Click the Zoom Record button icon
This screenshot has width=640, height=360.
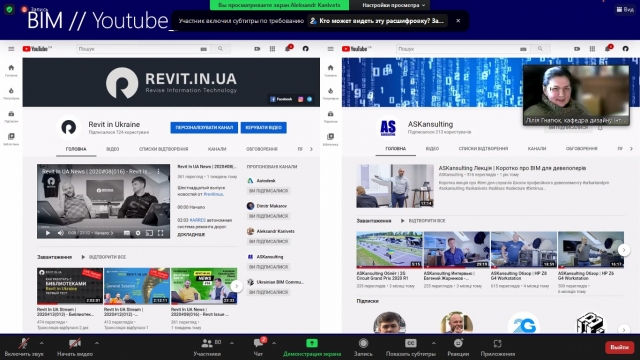click(x=363, y=343)
